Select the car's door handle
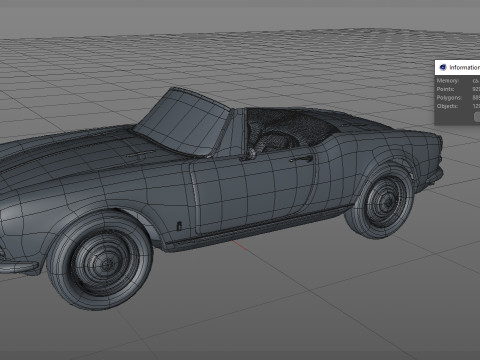 (301, 159)
